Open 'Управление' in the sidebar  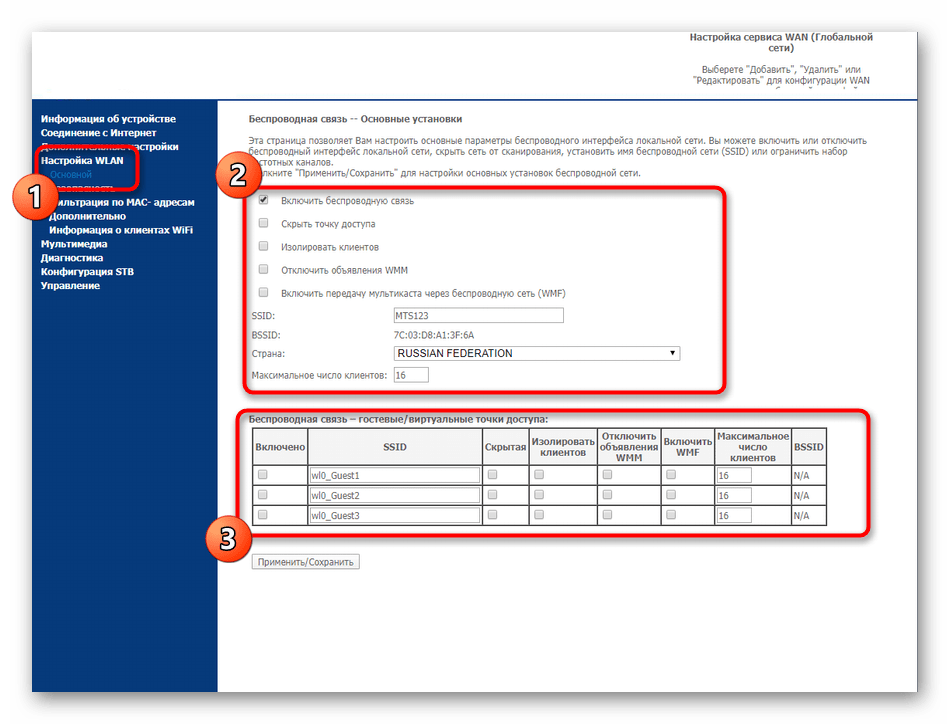point(70,286)
